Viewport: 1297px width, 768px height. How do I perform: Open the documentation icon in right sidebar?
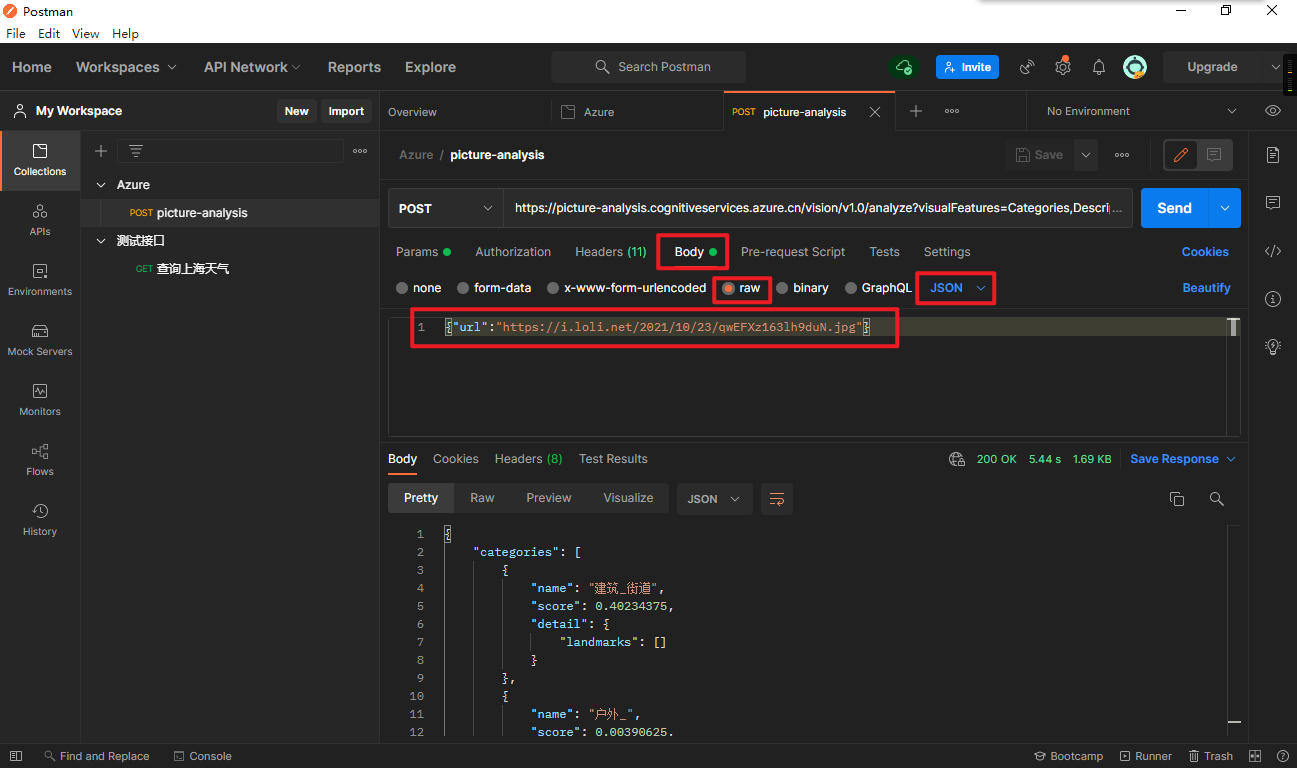pyautogui.click(x=1273, y=155)
